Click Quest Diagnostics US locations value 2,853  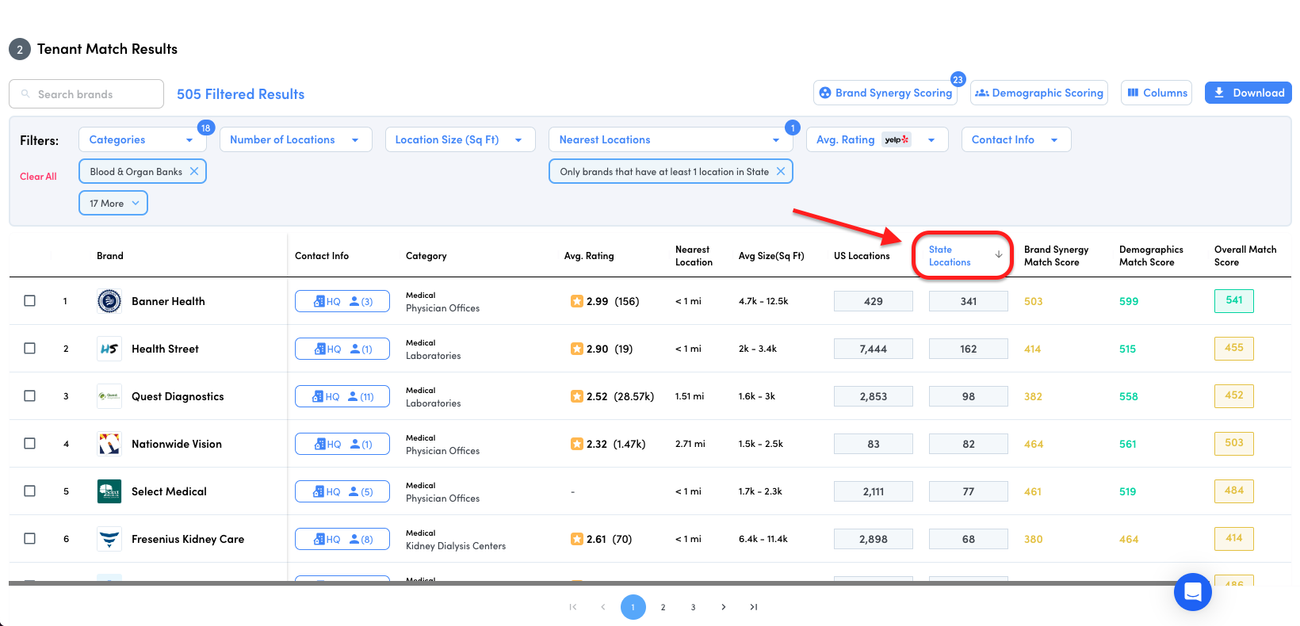pos(873,396)
